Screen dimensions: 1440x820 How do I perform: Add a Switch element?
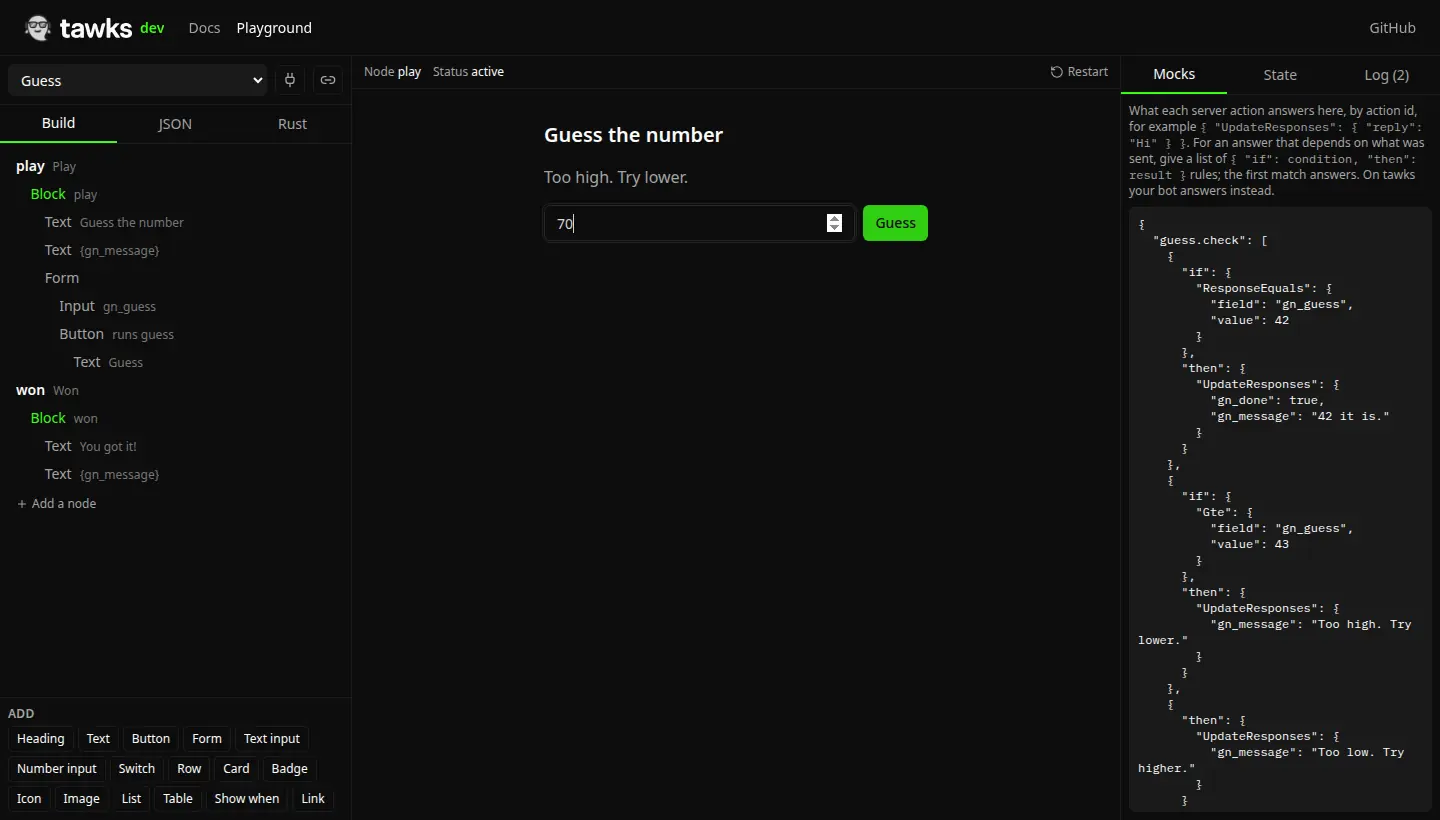point(137,769)
